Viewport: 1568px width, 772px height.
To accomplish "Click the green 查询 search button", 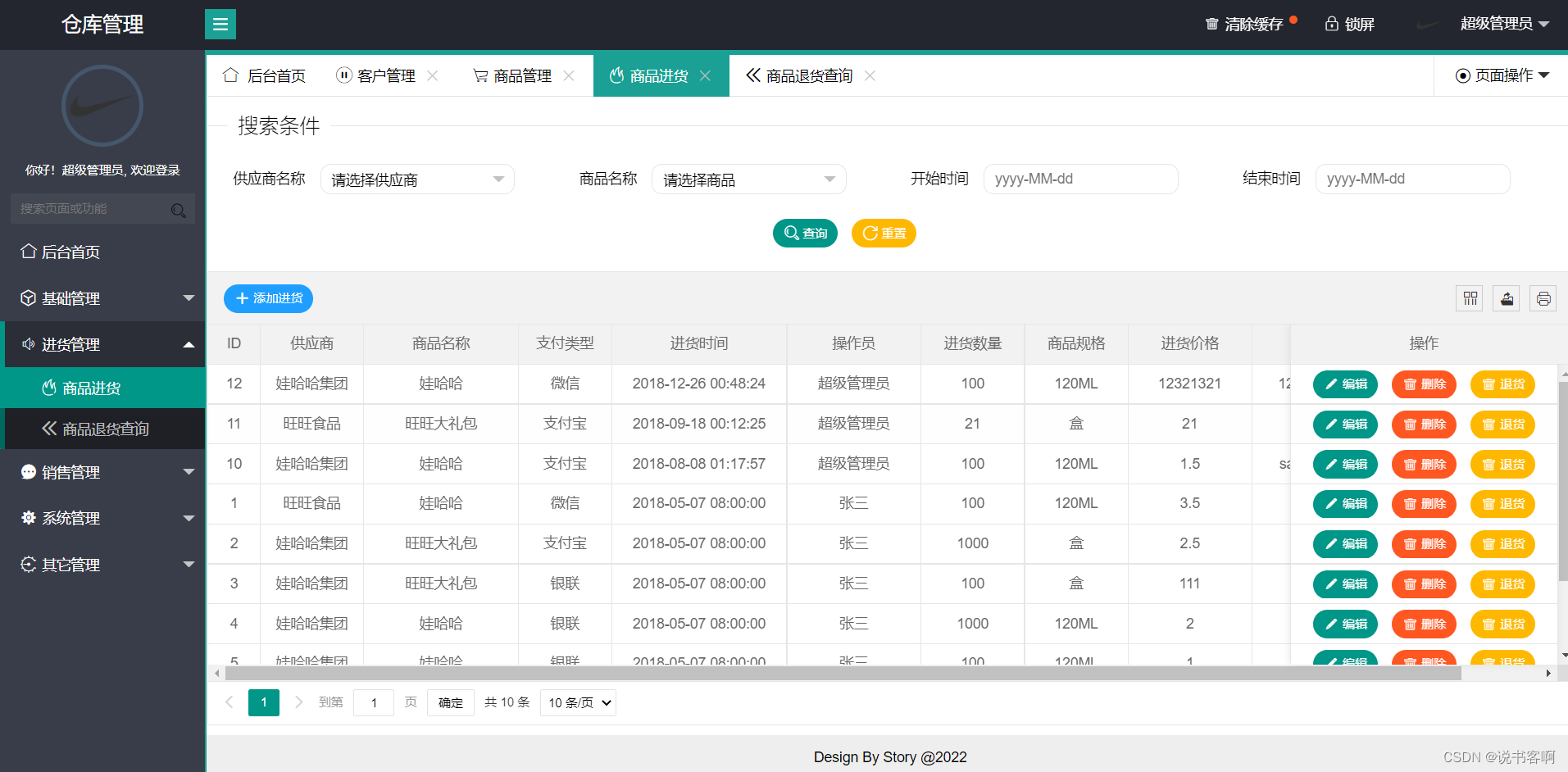I will click(805, 233).
